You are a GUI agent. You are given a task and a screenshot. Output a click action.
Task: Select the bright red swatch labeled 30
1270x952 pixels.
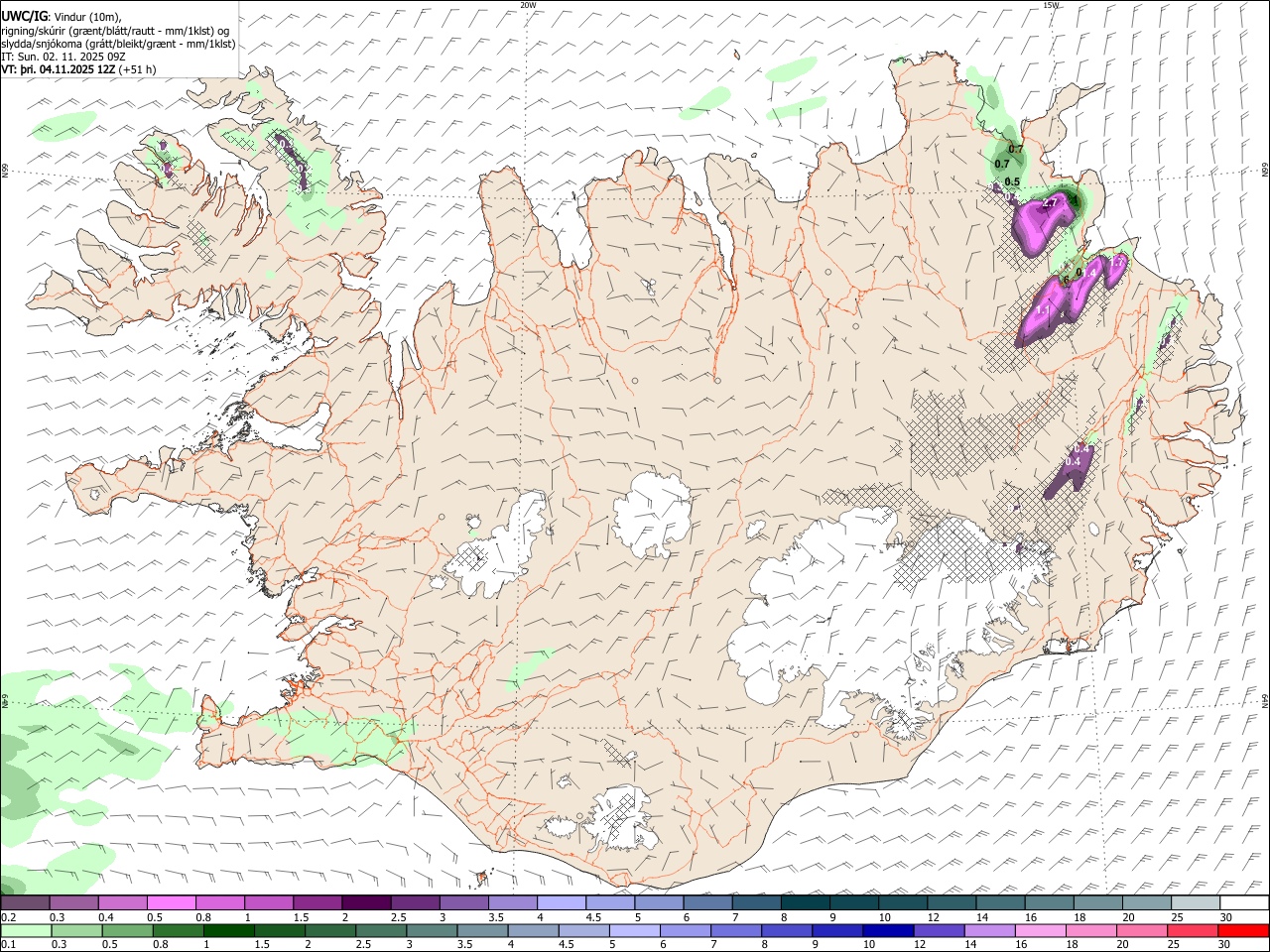[1242, 931]
